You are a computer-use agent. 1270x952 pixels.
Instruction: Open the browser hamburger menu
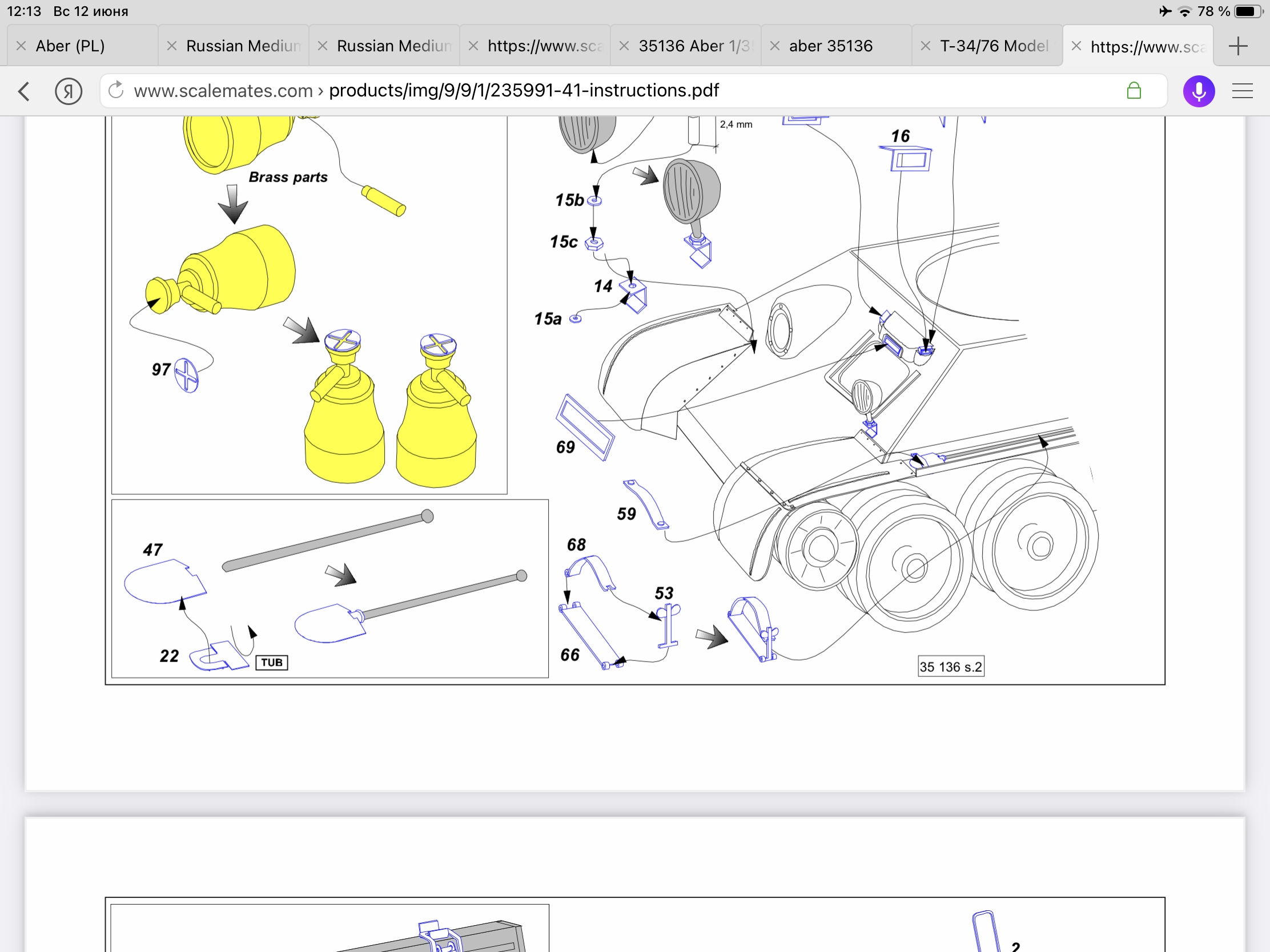pos(1242,91)
